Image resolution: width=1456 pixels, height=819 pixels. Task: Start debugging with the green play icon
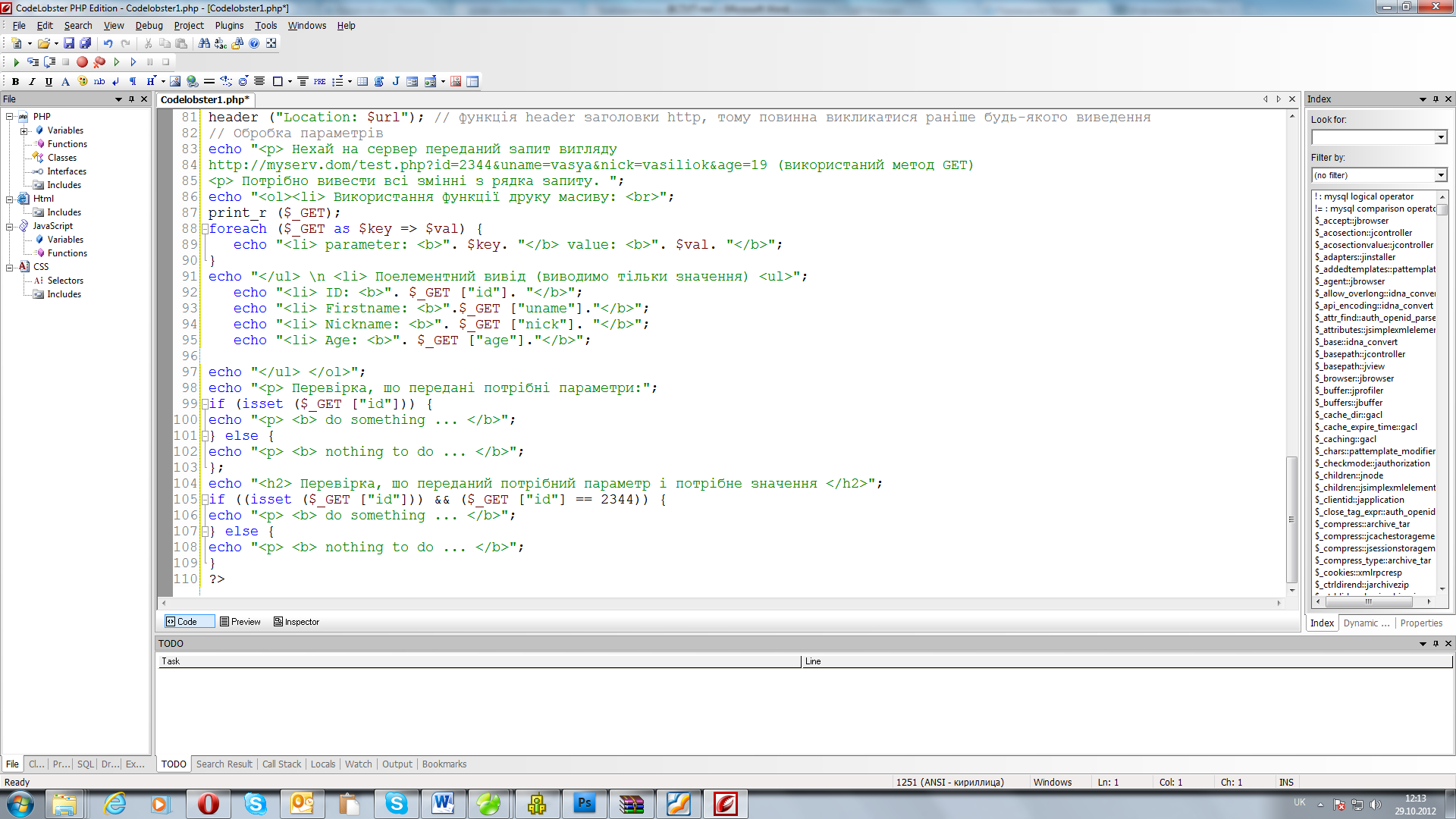(16, 62)
